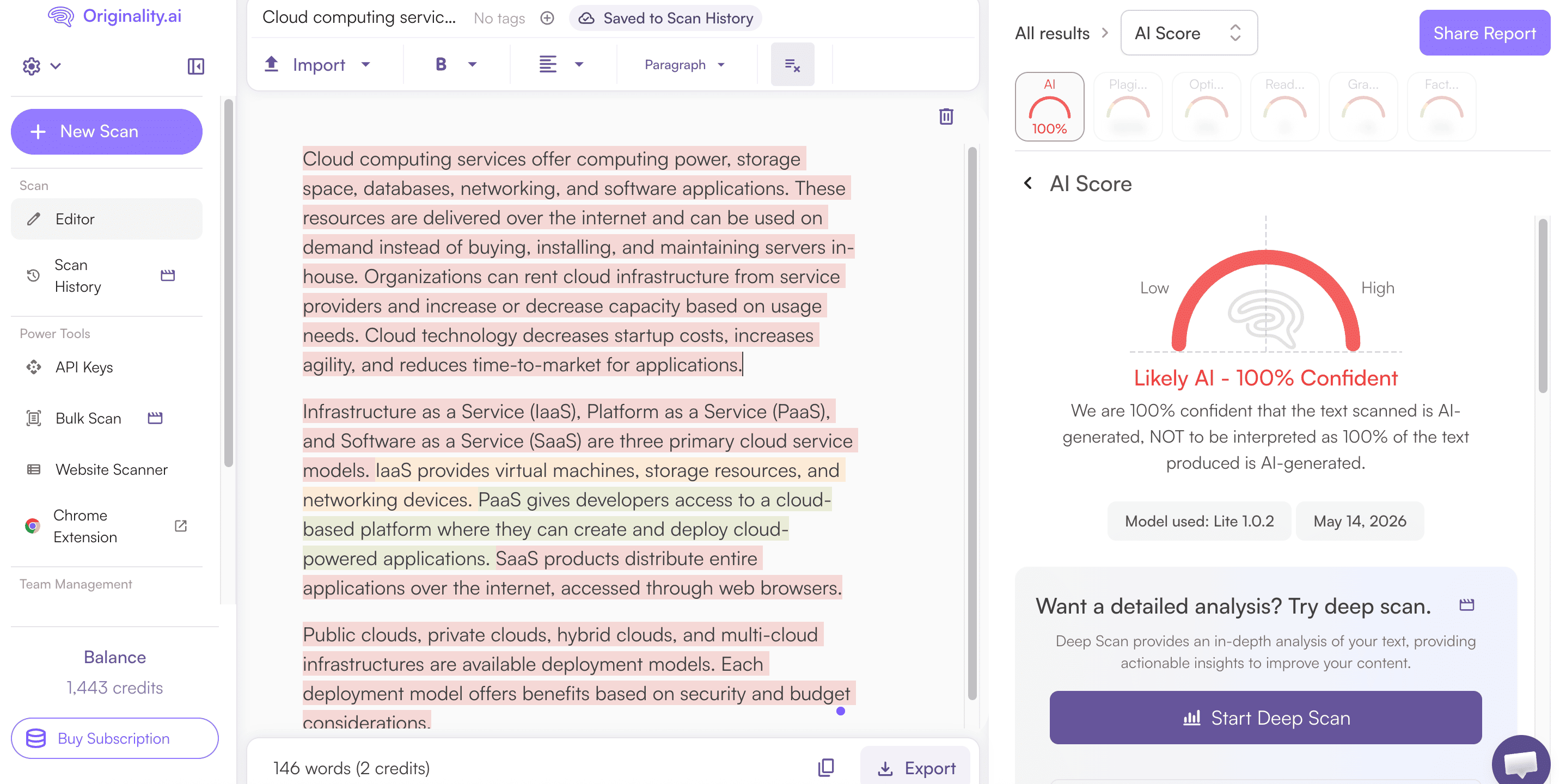
Task: Click the '1,443 credits' balance
Action: pyautogui.click(x=114, y=688)
